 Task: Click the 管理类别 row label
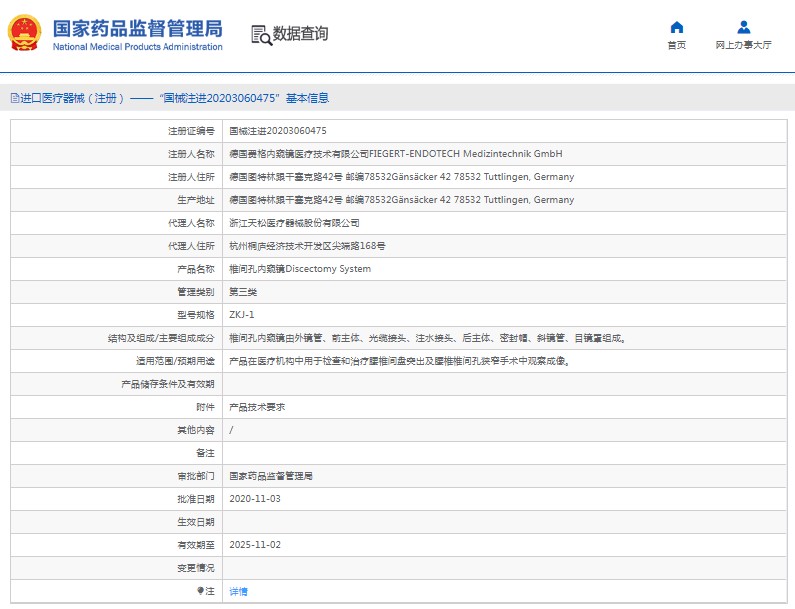[x=196, y=292]
